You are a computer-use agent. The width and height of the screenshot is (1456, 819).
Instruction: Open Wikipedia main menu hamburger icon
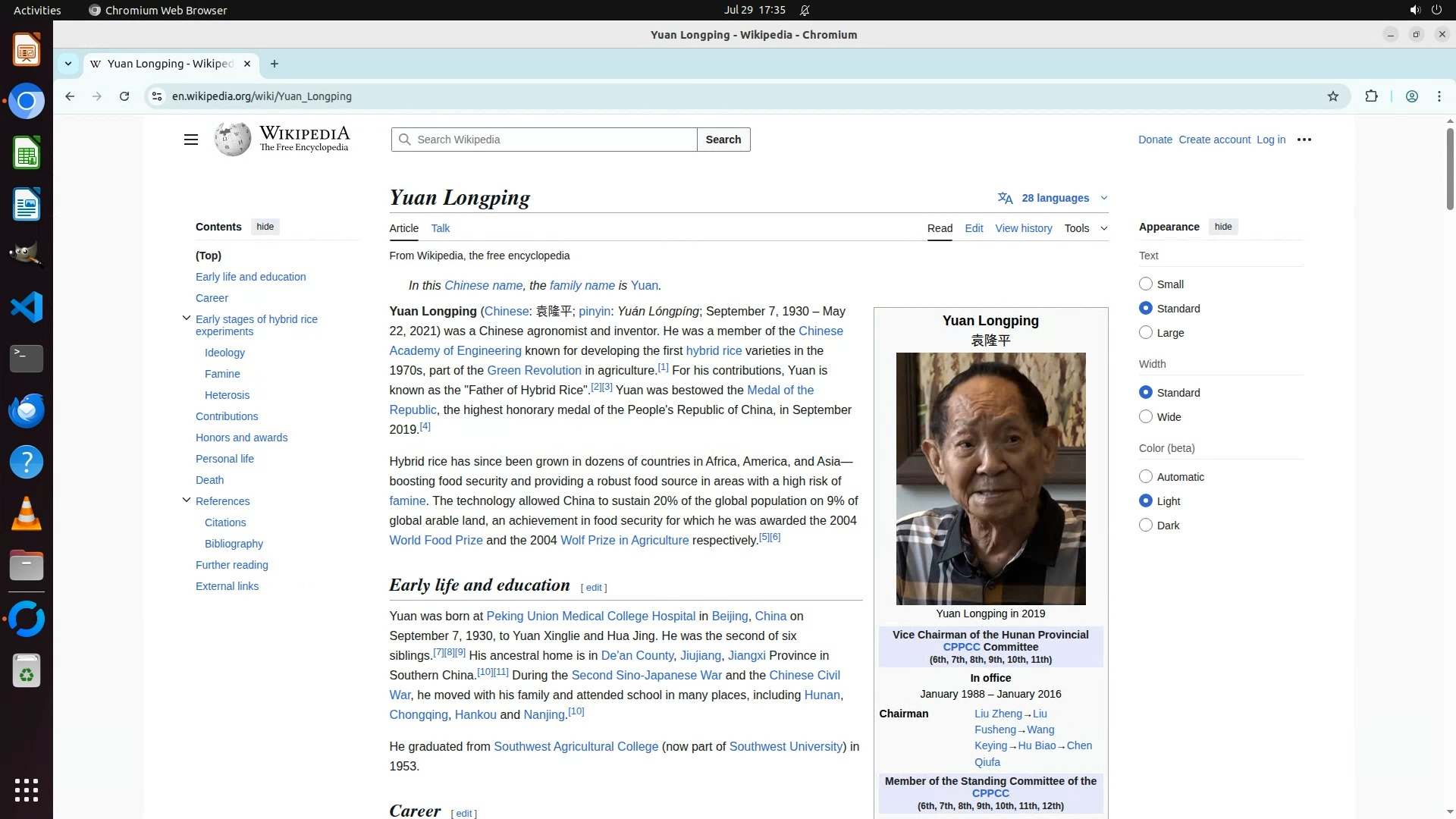pos(191,140)
